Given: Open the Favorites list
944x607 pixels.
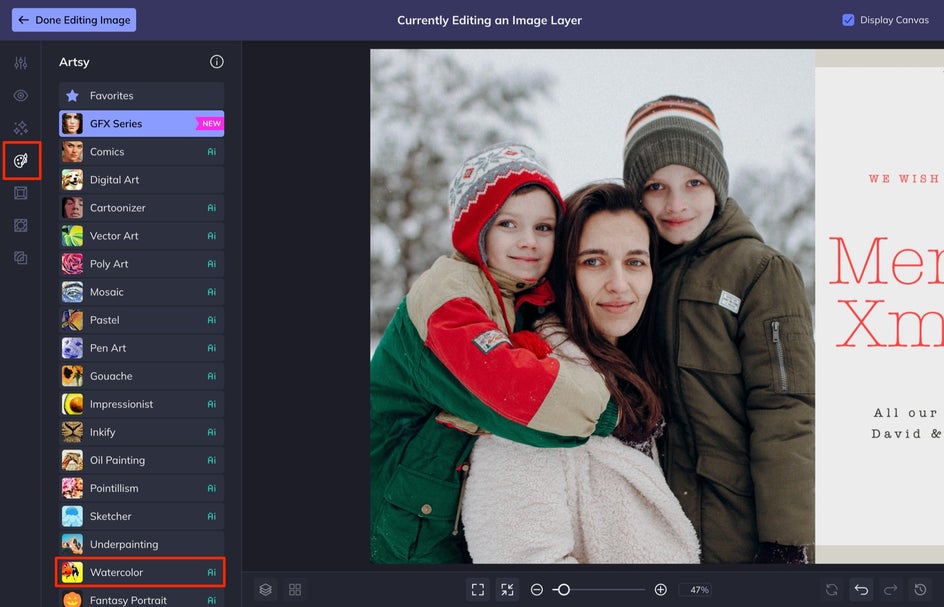Looking at the screenshot, I should pyautogui.click(x=141, y=96).
